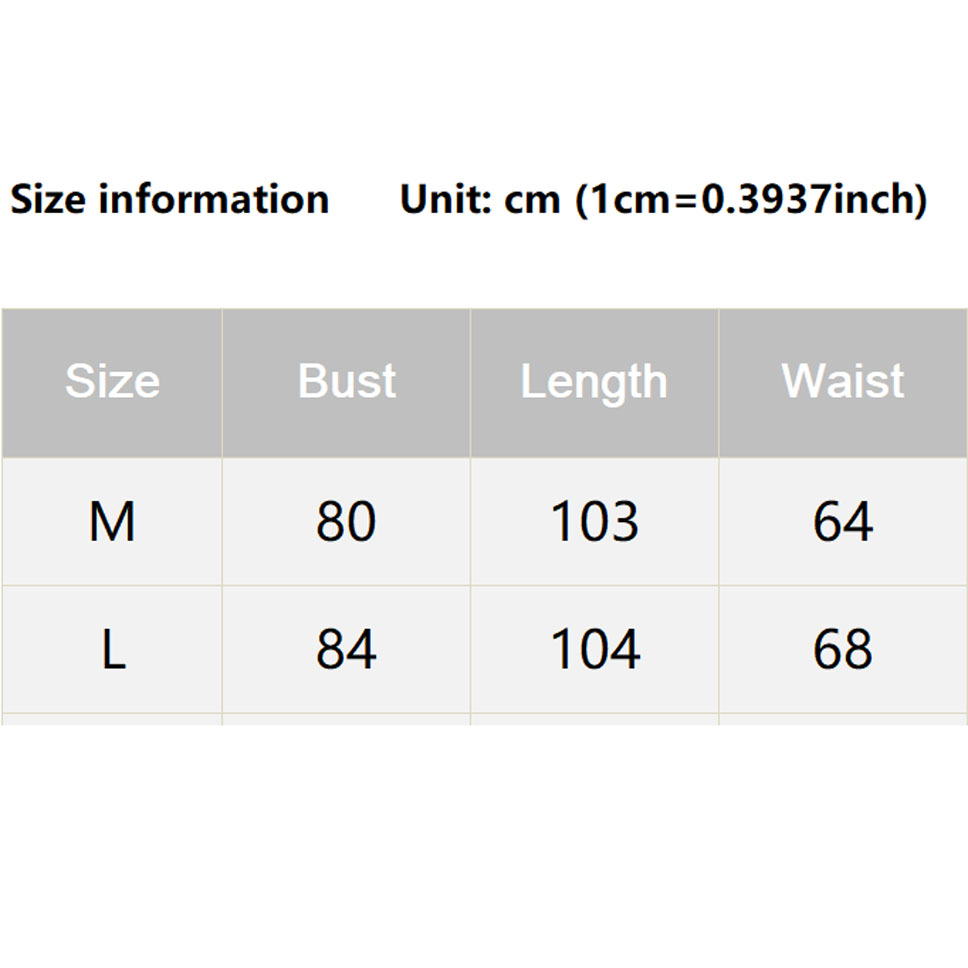Click the Length column header

tap(594, 382)
